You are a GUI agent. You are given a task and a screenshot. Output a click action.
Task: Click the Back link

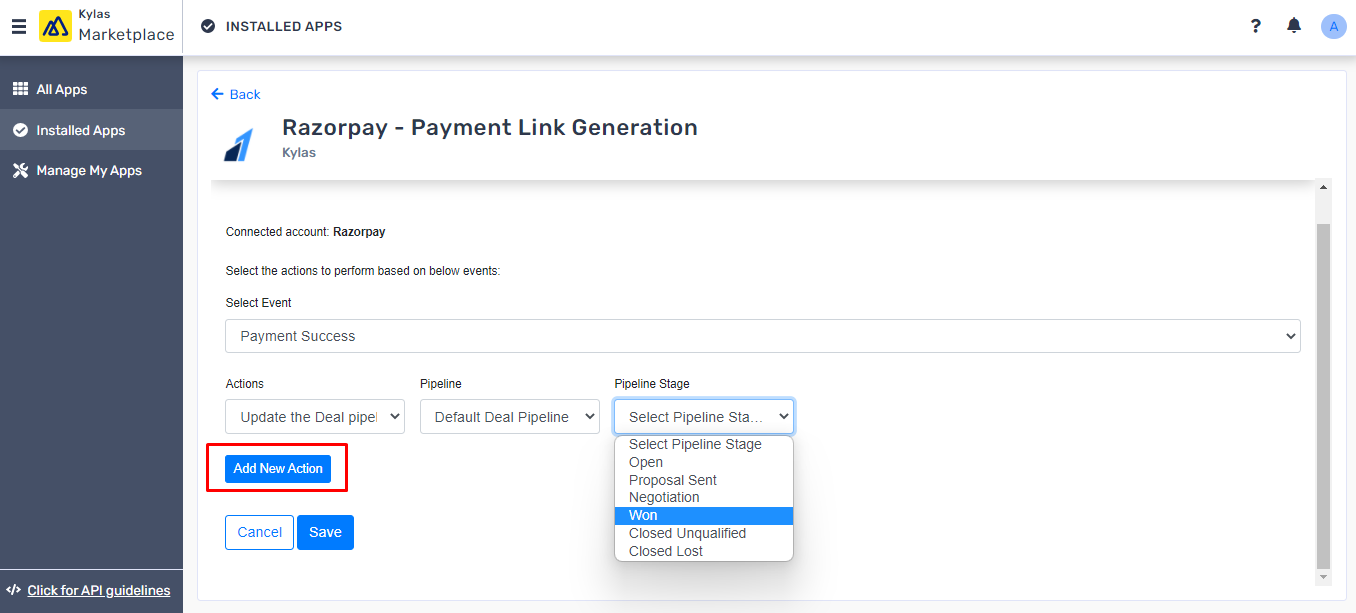click(x=236, y=94)
